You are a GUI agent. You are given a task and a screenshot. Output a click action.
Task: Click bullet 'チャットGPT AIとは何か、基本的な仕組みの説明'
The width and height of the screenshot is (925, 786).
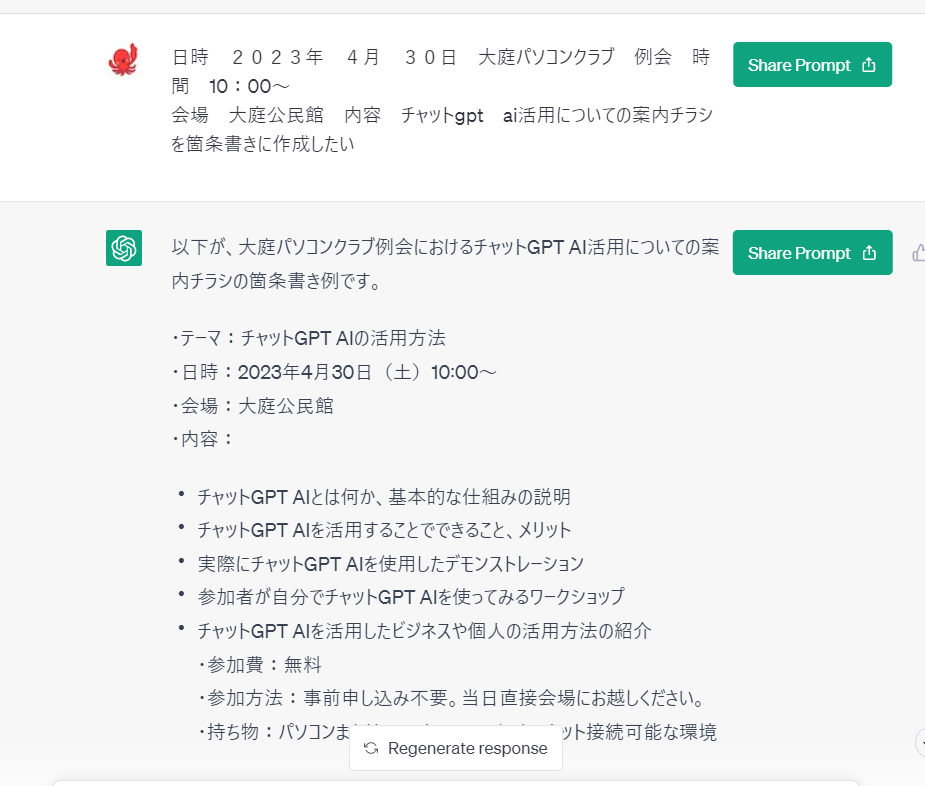(x=384, y=497)
